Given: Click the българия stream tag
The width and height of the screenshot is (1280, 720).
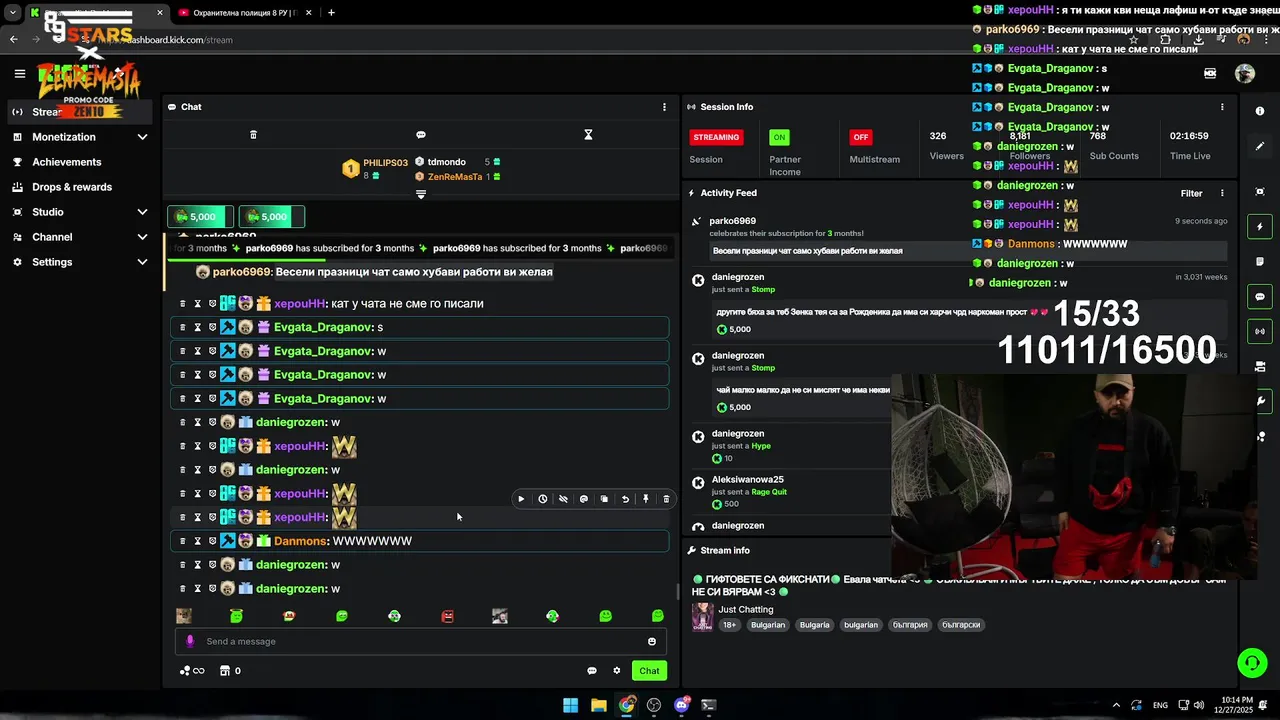Looking at the screenshot, I should 910,625.
